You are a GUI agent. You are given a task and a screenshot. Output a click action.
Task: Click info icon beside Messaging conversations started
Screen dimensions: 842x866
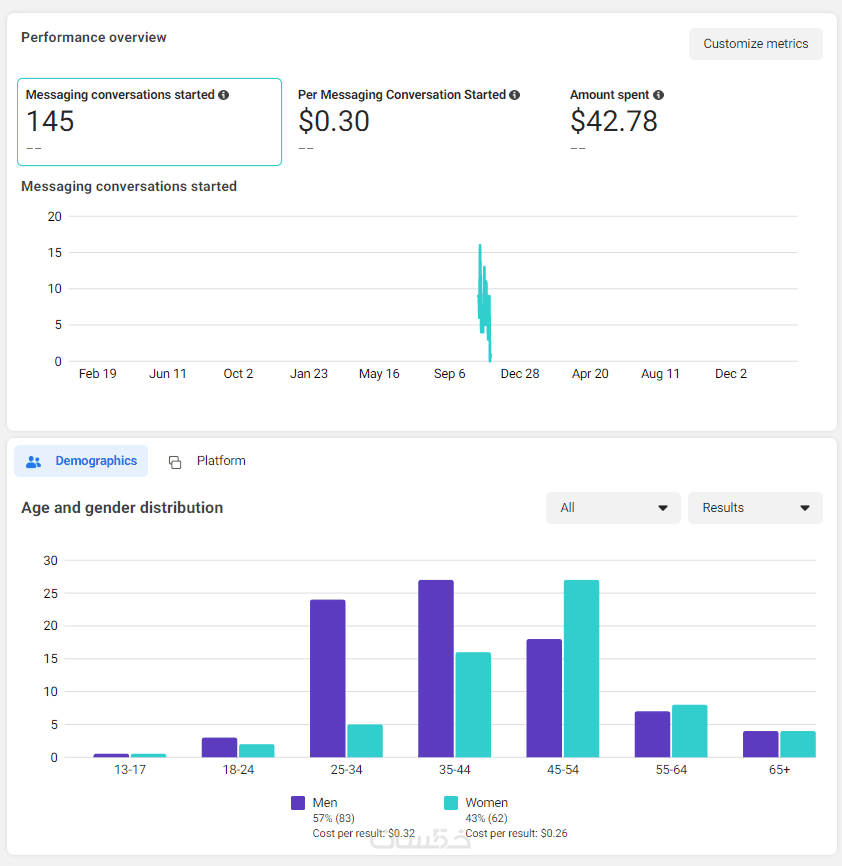pyautogui.click(x=223, y=95)
